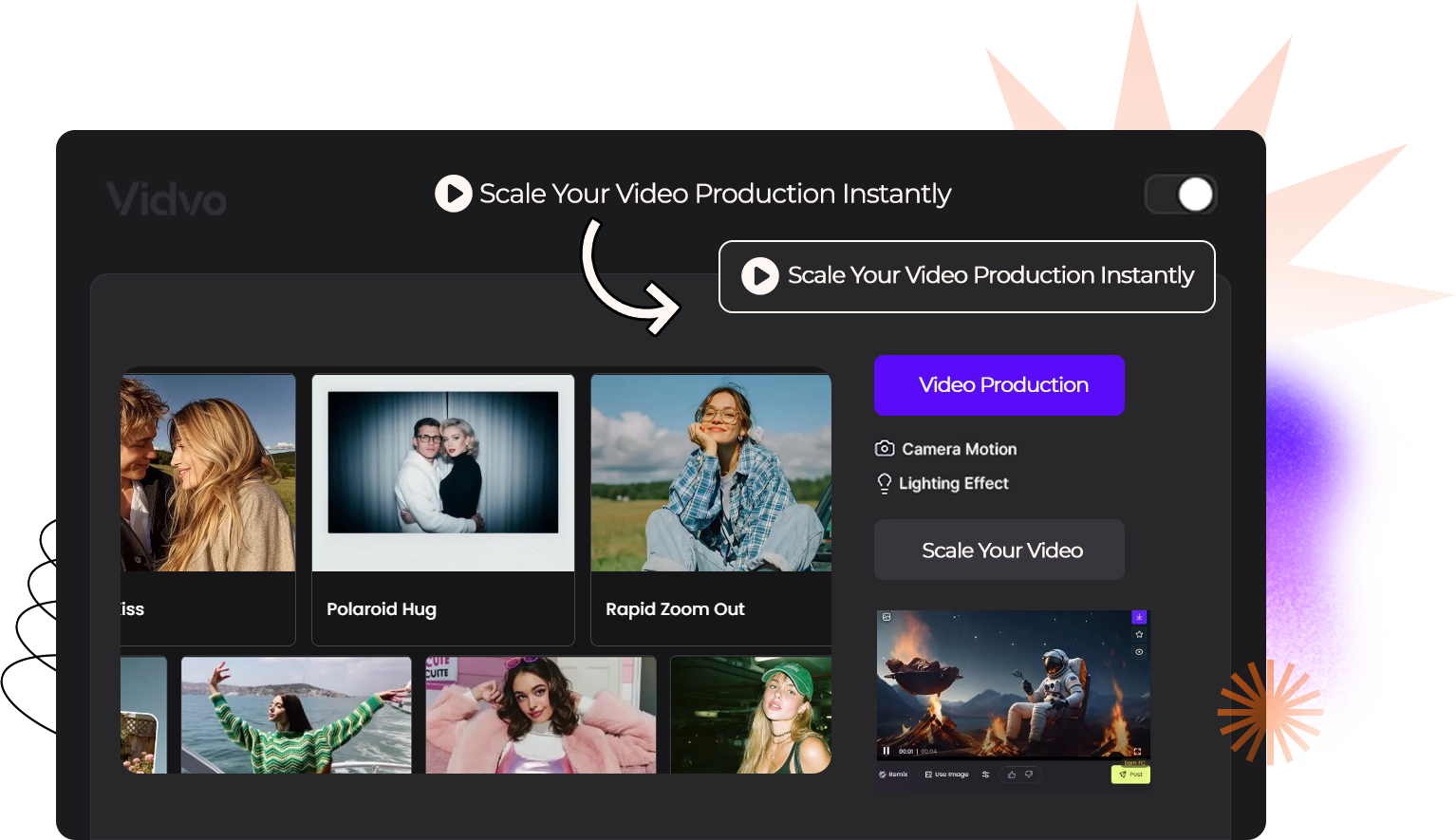Click the purple Video Production button
The height and width of the screenshot is (840, 1456).
point(999,385)
